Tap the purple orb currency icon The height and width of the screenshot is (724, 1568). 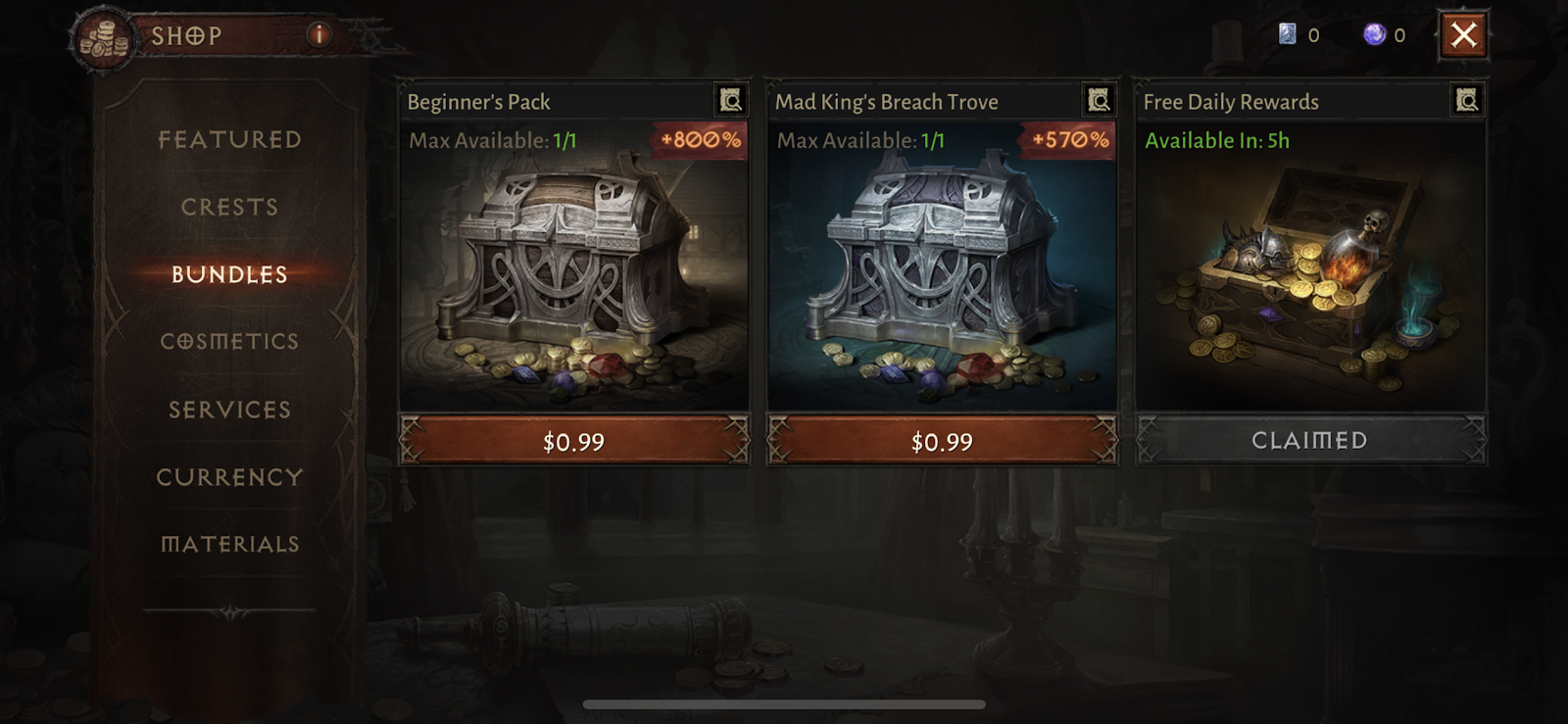click(1375, 34)
